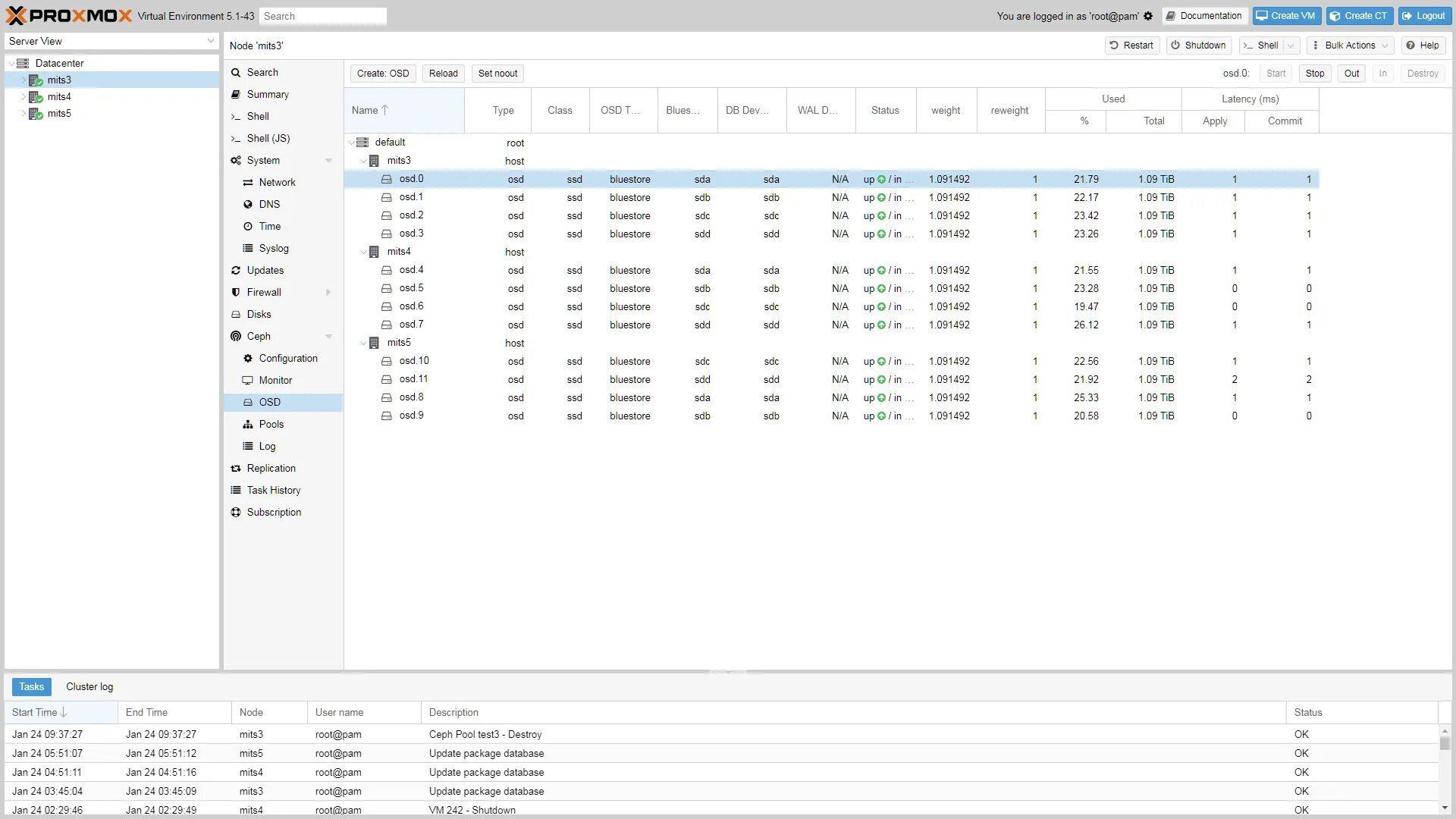Open Subscription settings
This screenshot has height=819, width=1456.
pos(274,512)
